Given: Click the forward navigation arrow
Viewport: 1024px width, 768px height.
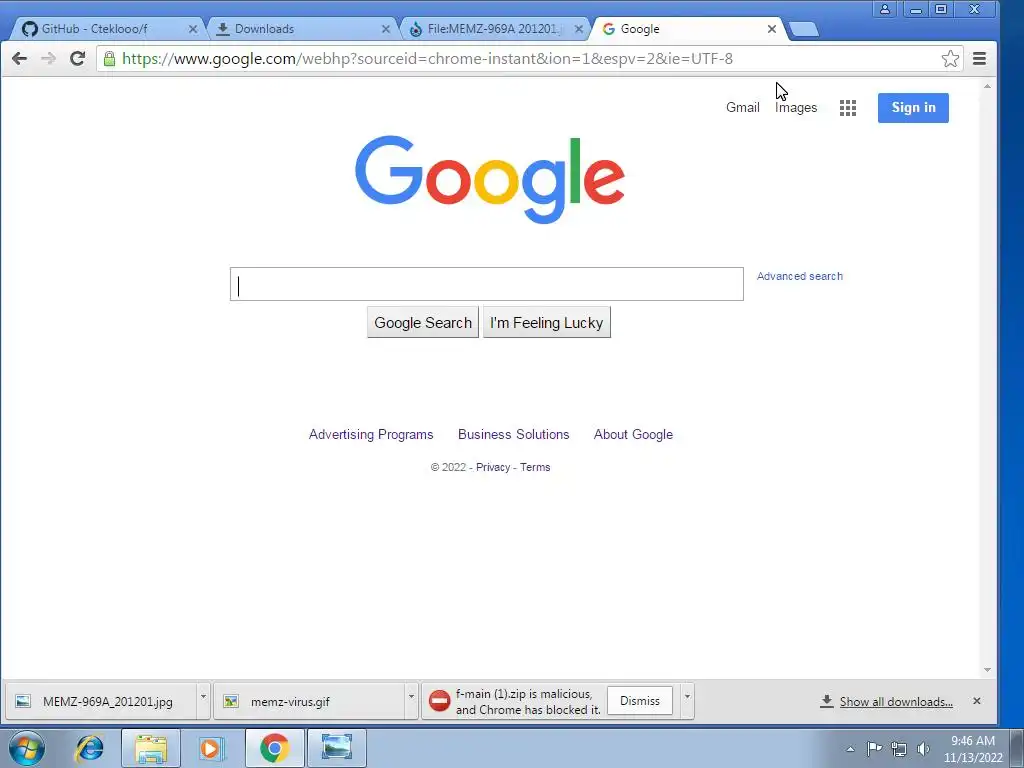Looking at the screenshot, I should click(x=48, y=59).
